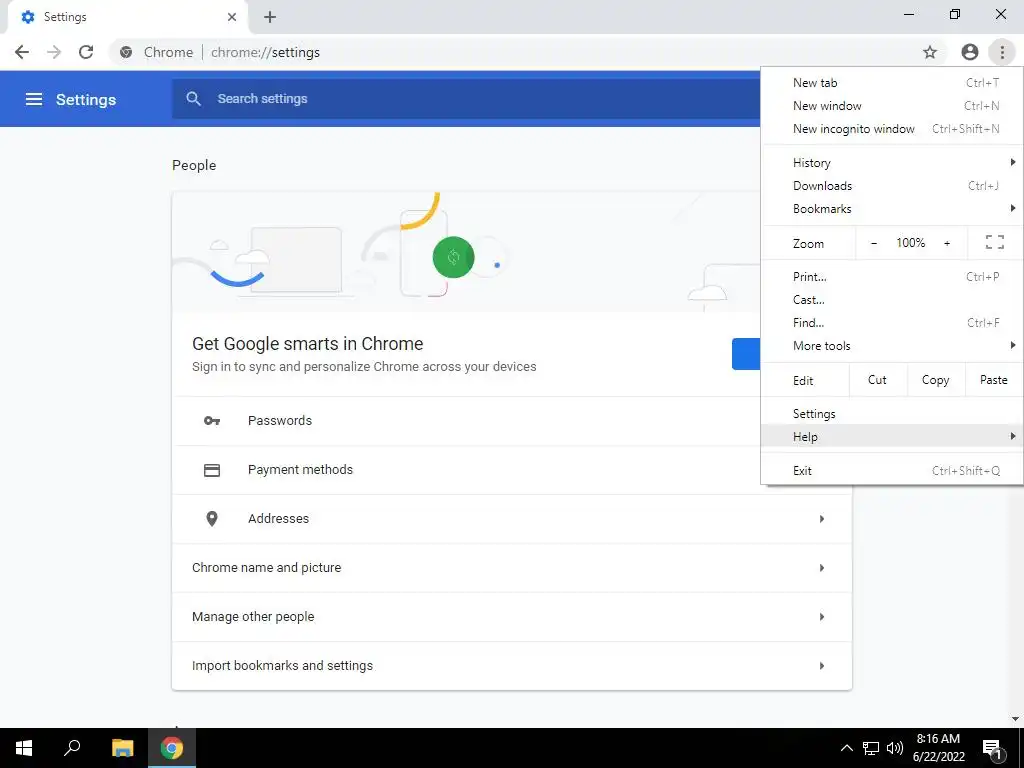Viewport: 1024px width, 768px height.
Task: Open File Explorer from the taskbar
Action: click(122, 748)
